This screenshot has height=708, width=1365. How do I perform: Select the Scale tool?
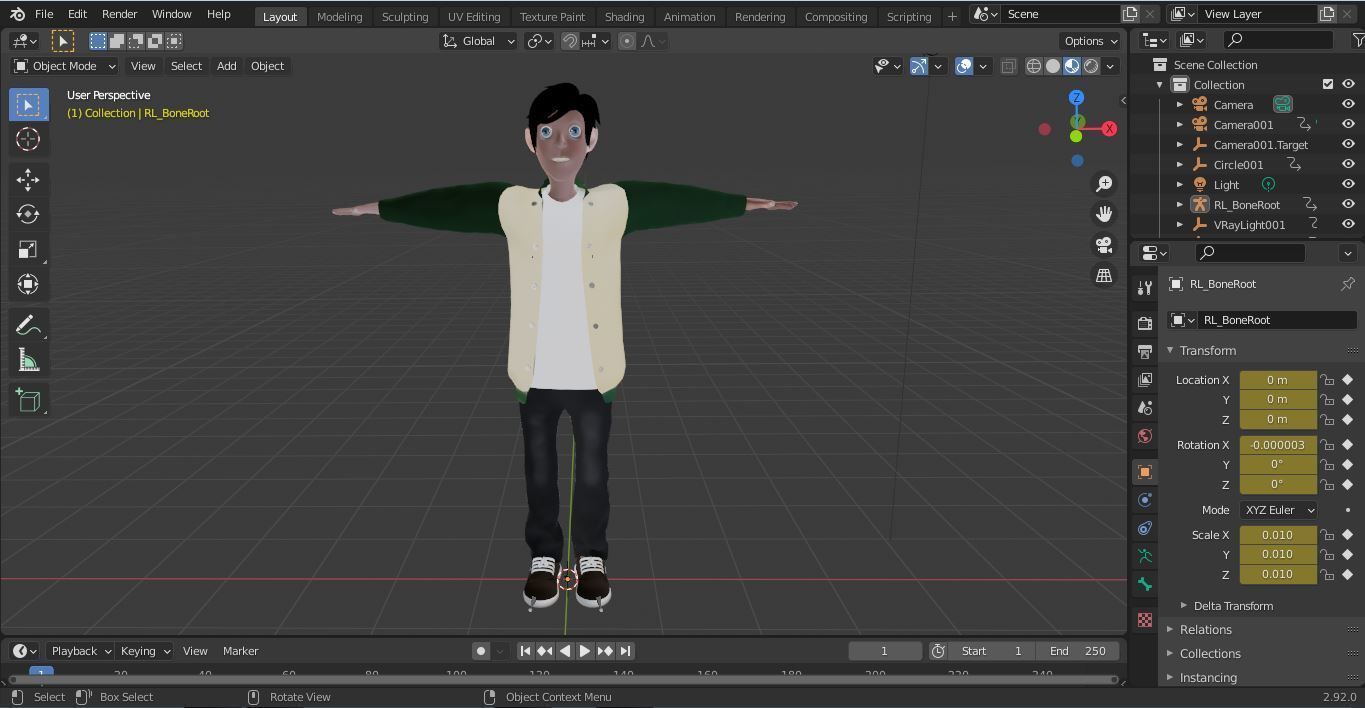point(28,249)
